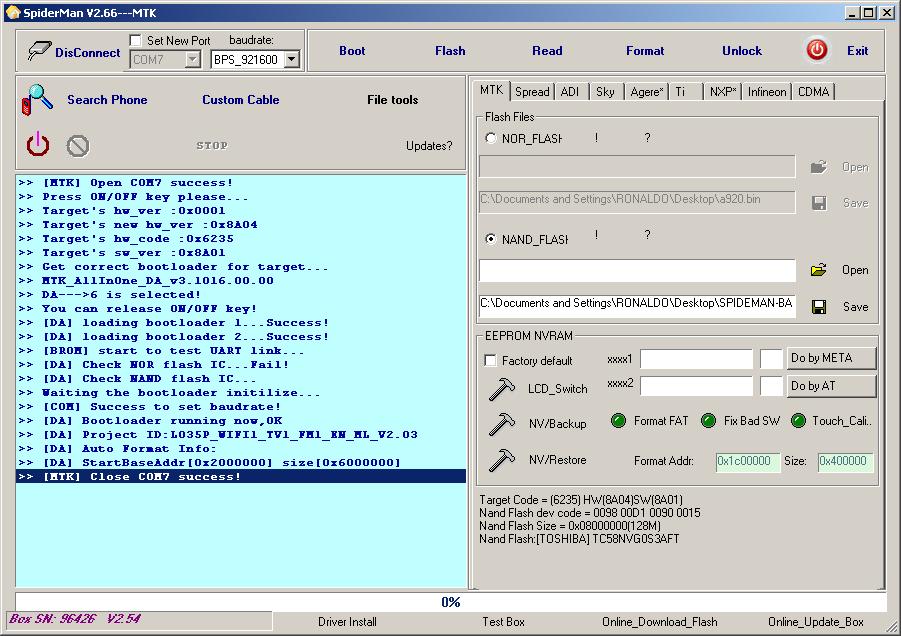This screenshot has height=636, width=901.
Task: Click the Size field 0x400000
Action: pyautogui.click(x=846, y=461)
